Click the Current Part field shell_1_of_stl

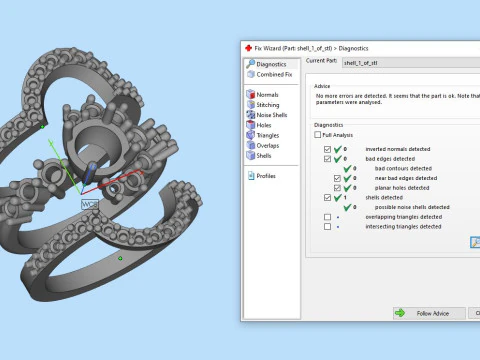tap(411, 63)
